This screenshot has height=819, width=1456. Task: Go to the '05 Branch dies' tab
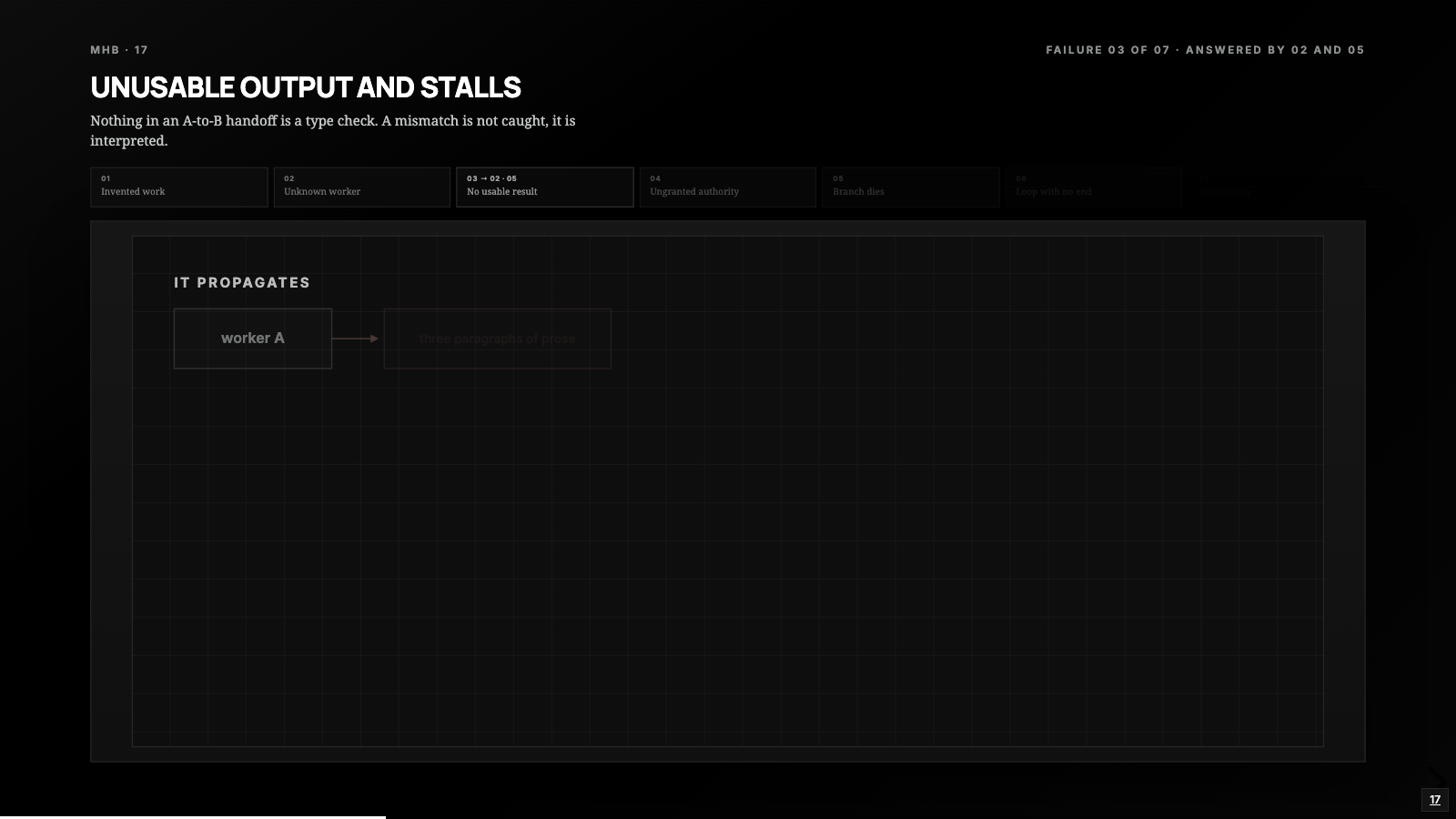(911, 187)
